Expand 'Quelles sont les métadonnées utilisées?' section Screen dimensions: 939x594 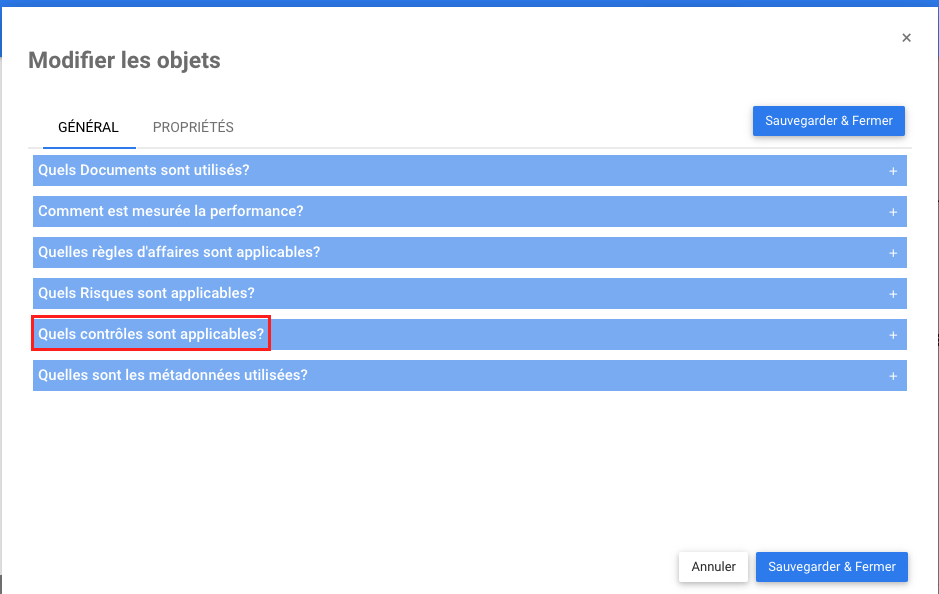click(x=173, y=375)
